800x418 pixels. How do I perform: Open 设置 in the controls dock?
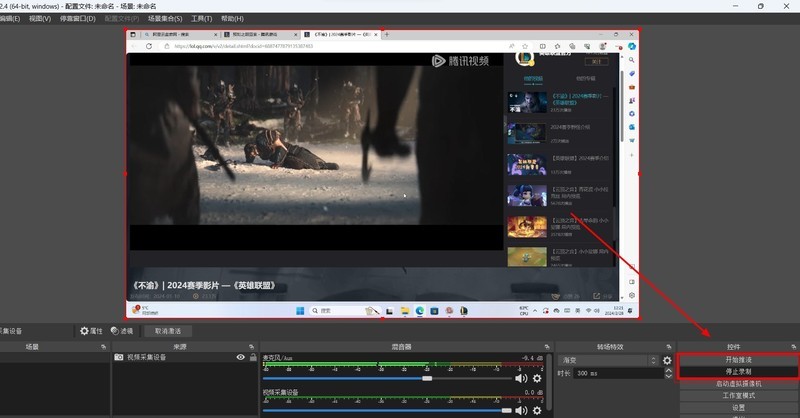(x=738, y=407)
